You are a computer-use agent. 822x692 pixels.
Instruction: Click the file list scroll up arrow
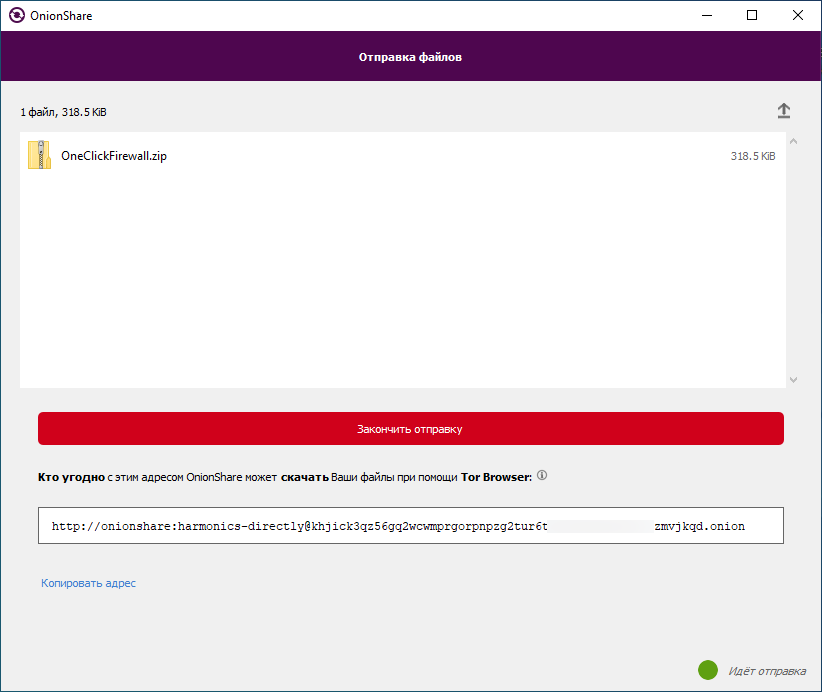tap(794, 142)
